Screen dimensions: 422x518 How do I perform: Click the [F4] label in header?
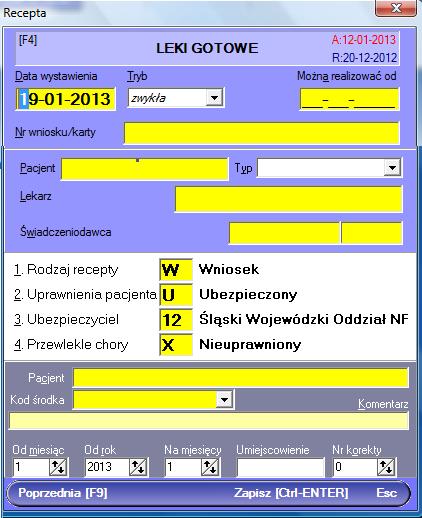tap(28, 40)
